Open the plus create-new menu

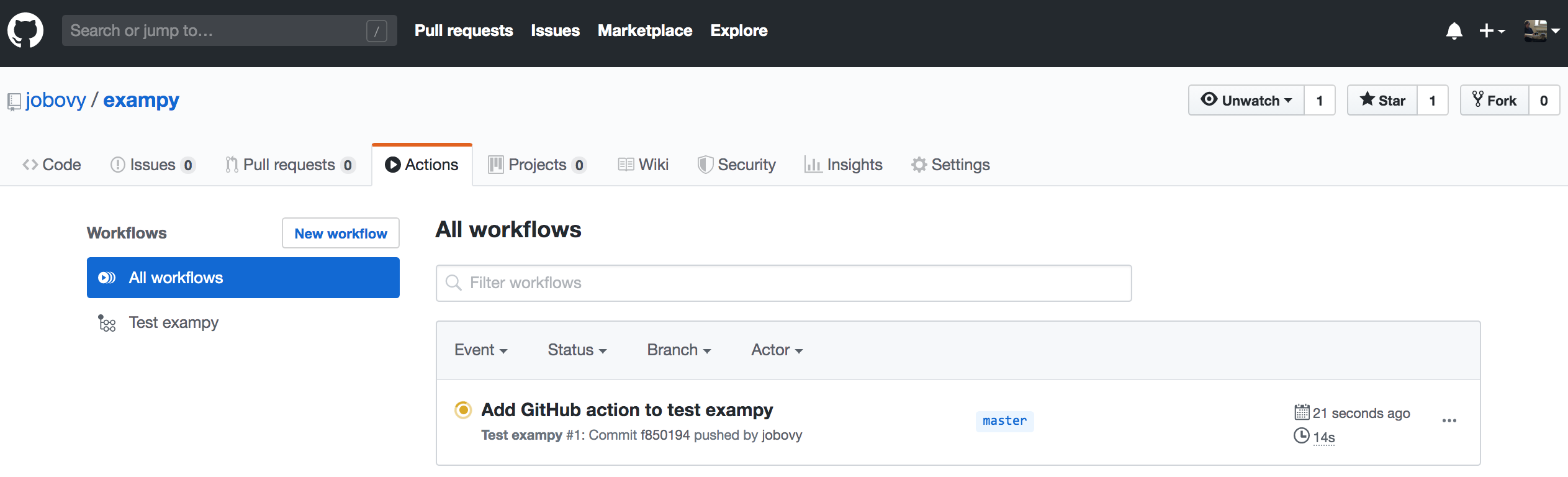(1492, 30)
